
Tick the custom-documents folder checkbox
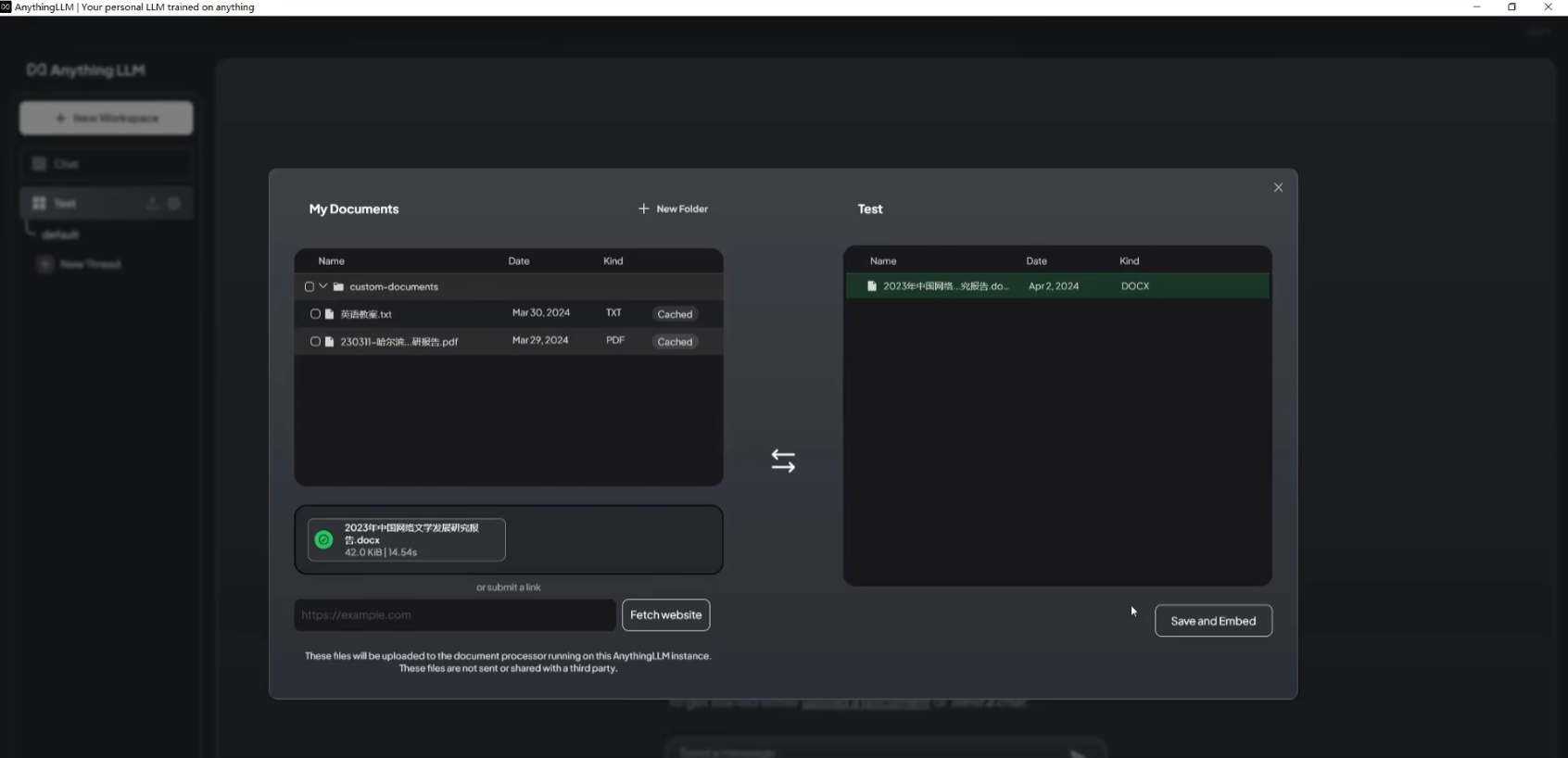coord(310,286)
